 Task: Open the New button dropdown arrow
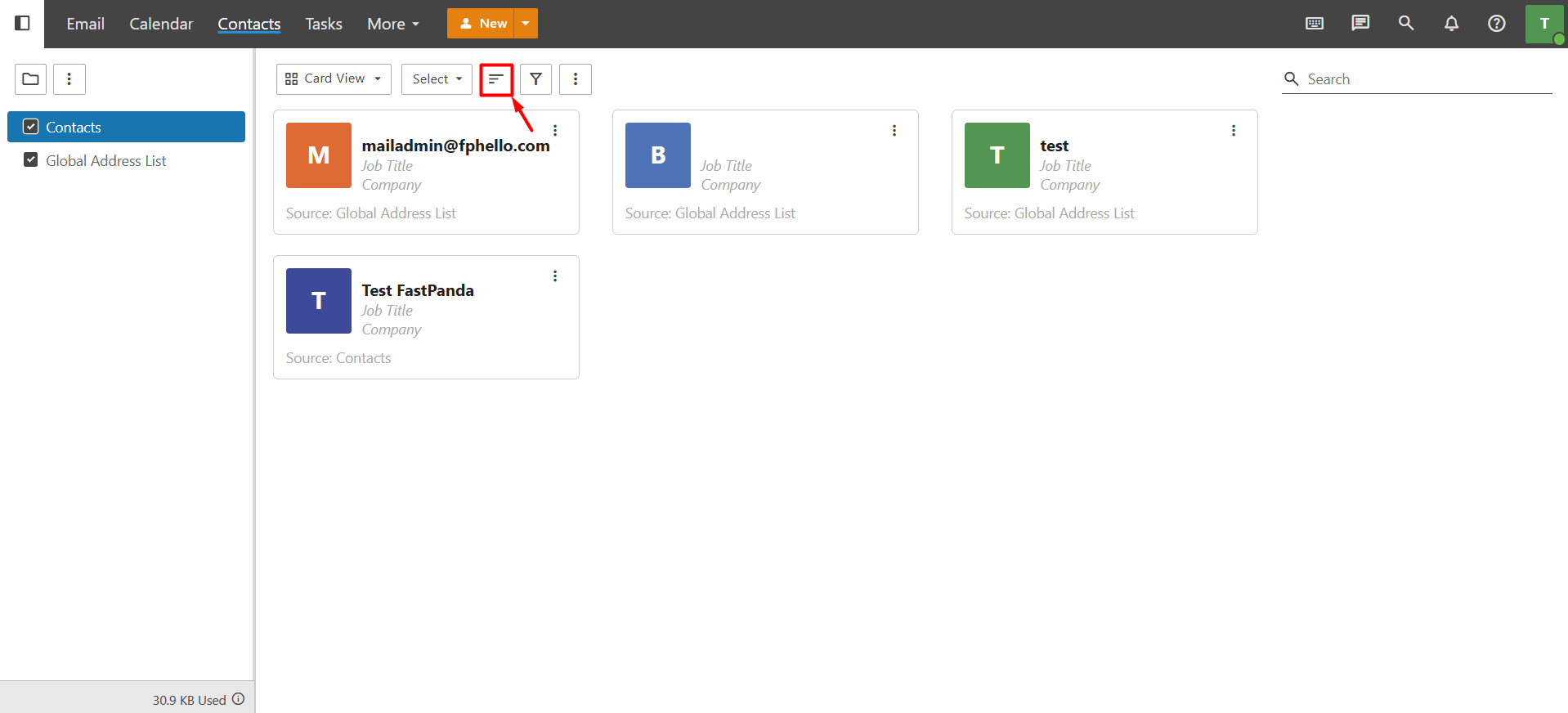(526, 24)
